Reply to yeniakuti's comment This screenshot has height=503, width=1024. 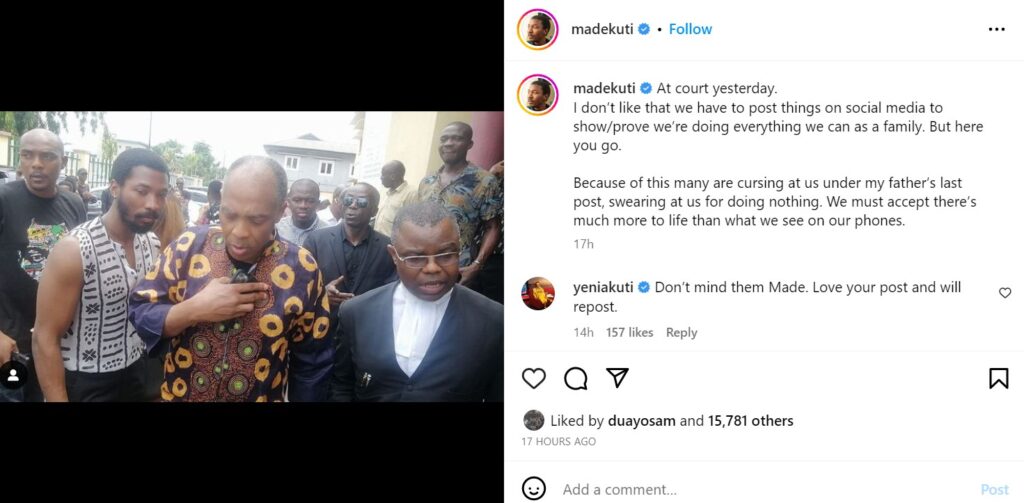click(681, 332)
